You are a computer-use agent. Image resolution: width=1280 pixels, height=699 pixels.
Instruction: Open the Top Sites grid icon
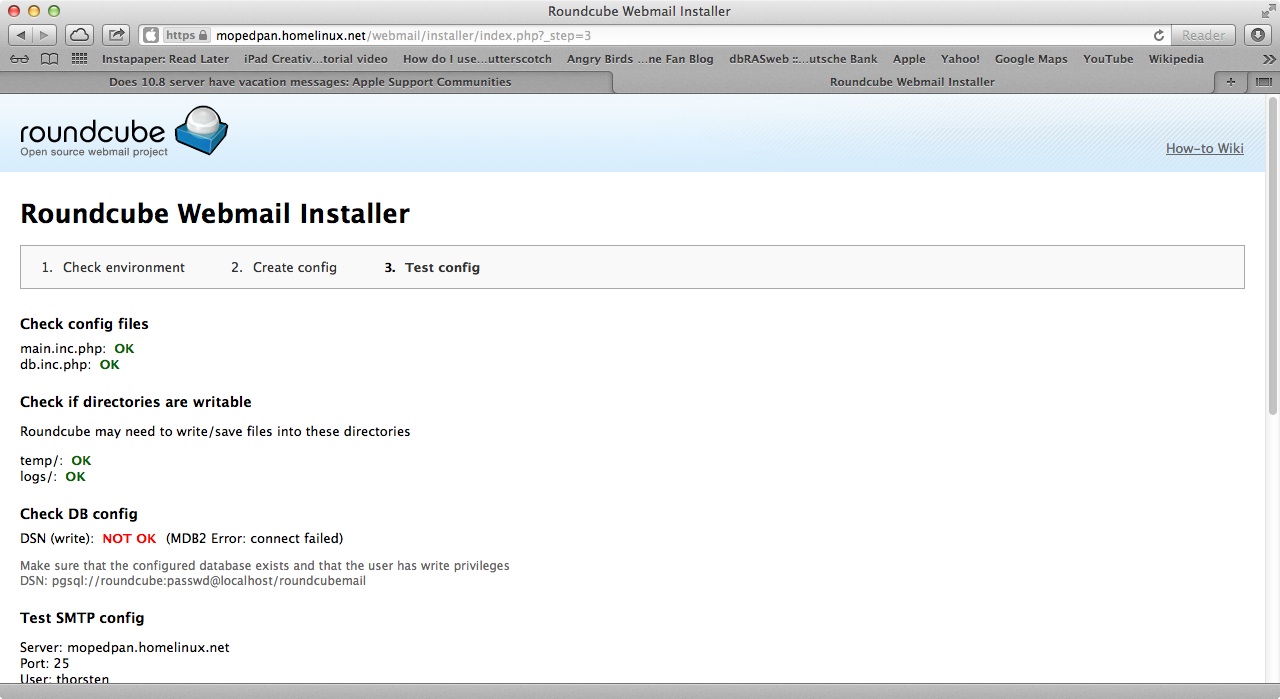point(79,59)
